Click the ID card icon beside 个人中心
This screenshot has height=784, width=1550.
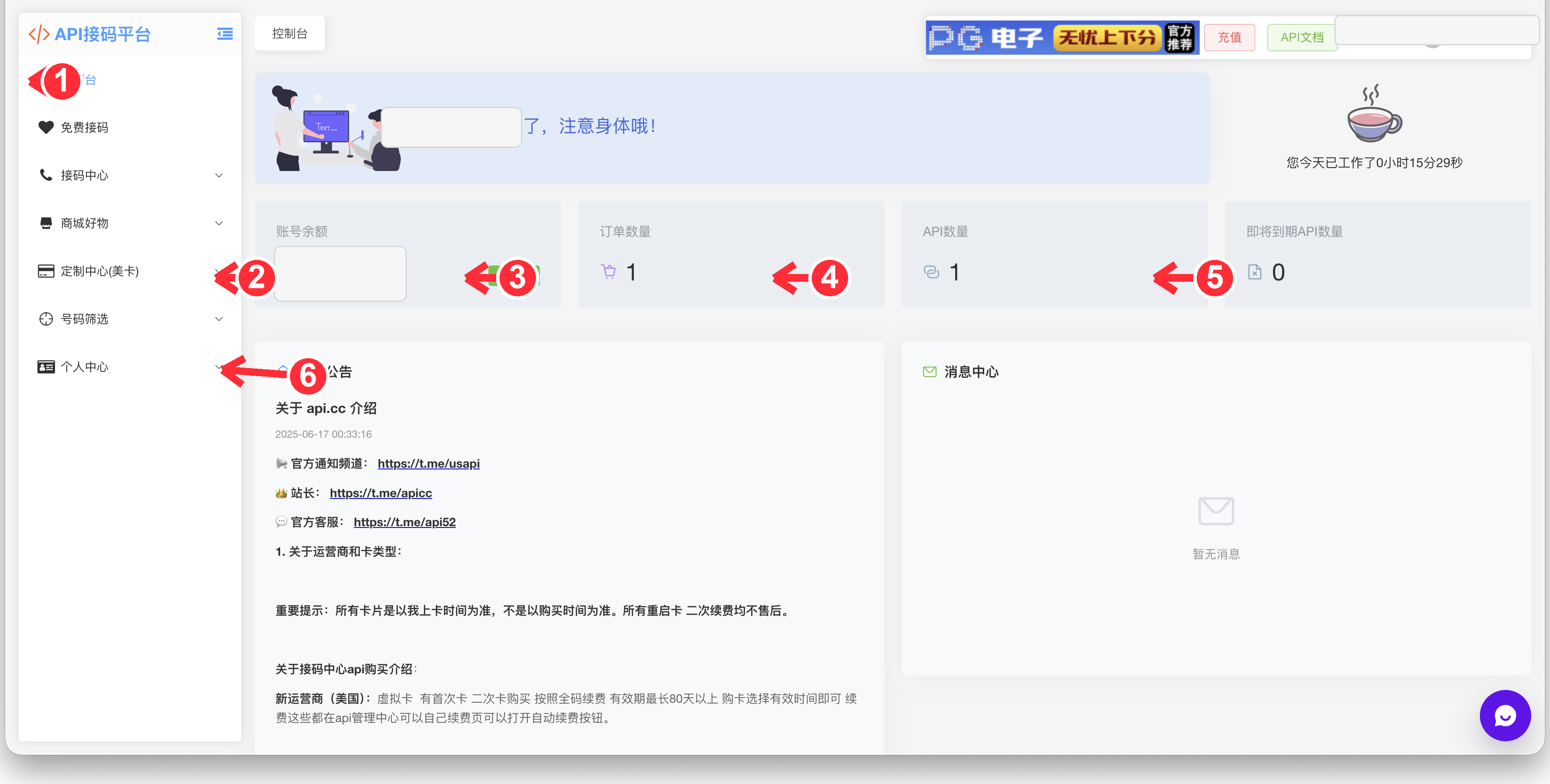click(46, 367)
